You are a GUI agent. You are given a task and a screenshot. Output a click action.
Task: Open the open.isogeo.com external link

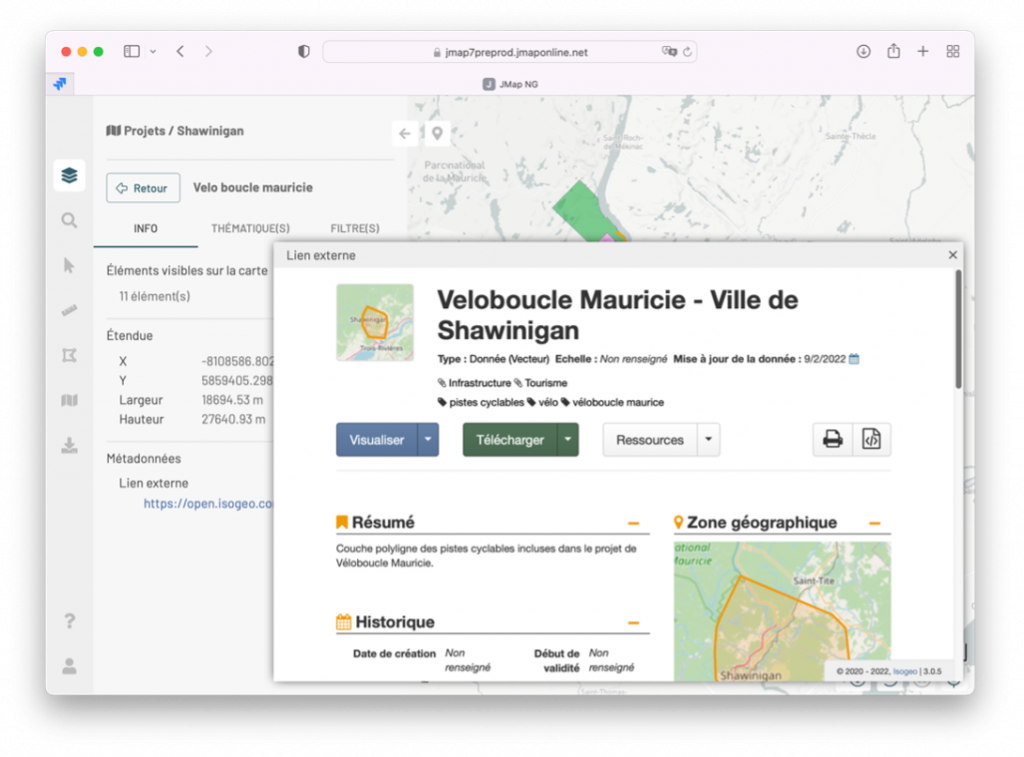[208, 504]
